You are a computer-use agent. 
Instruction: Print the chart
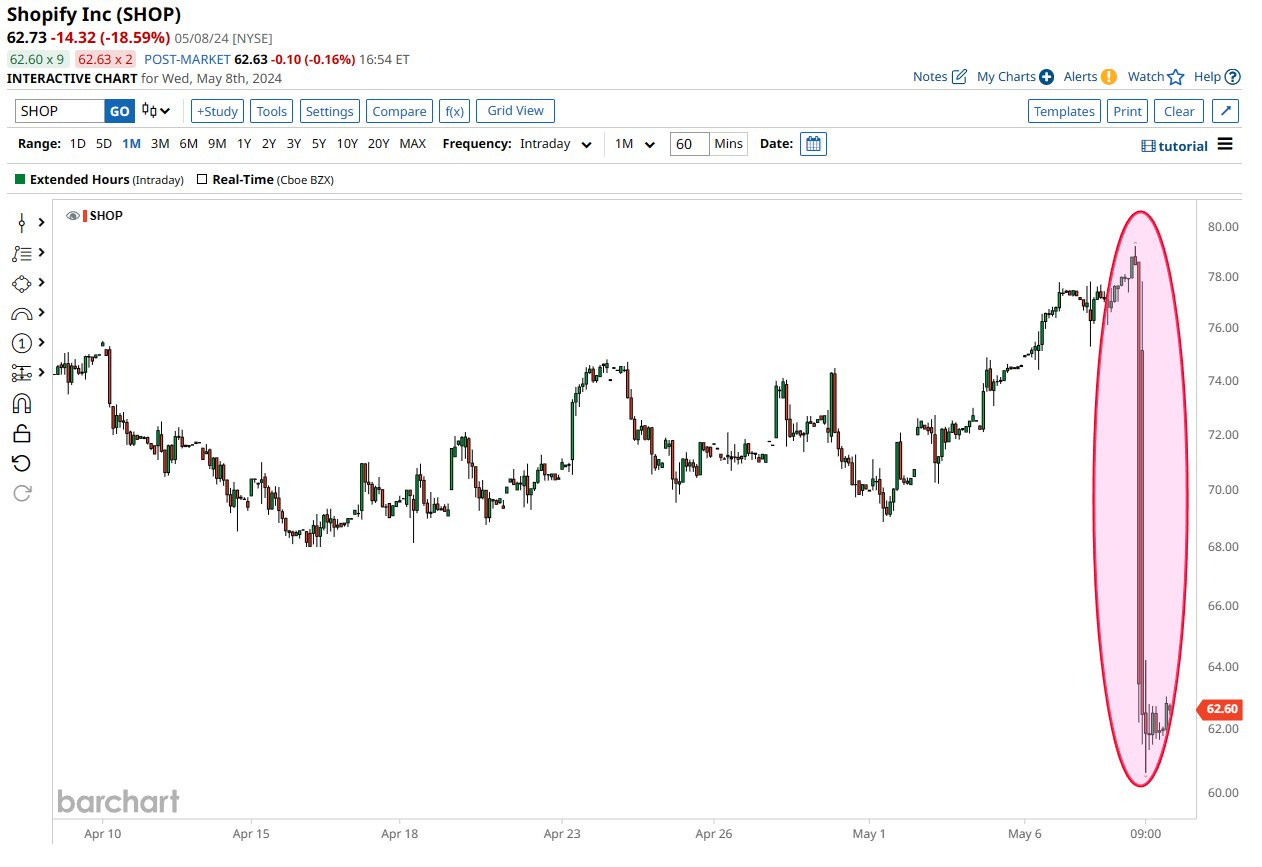(1127, 111)
